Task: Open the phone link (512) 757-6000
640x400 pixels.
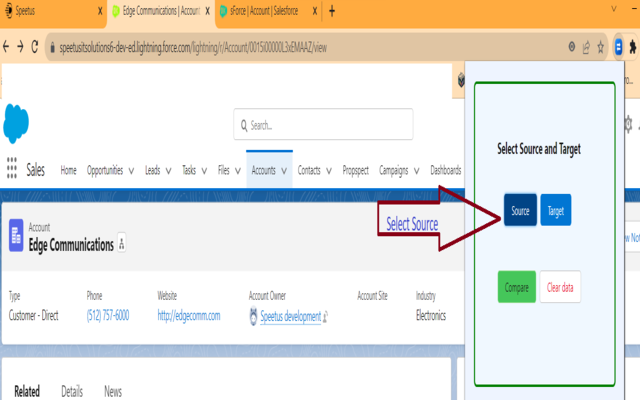Action: tap(108, 316)
